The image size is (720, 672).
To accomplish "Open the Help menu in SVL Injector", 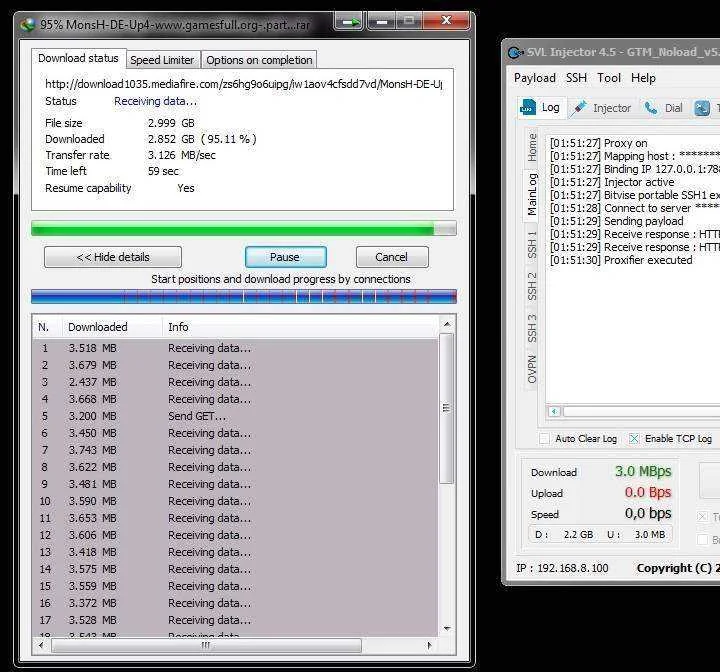I will point(643,78).
